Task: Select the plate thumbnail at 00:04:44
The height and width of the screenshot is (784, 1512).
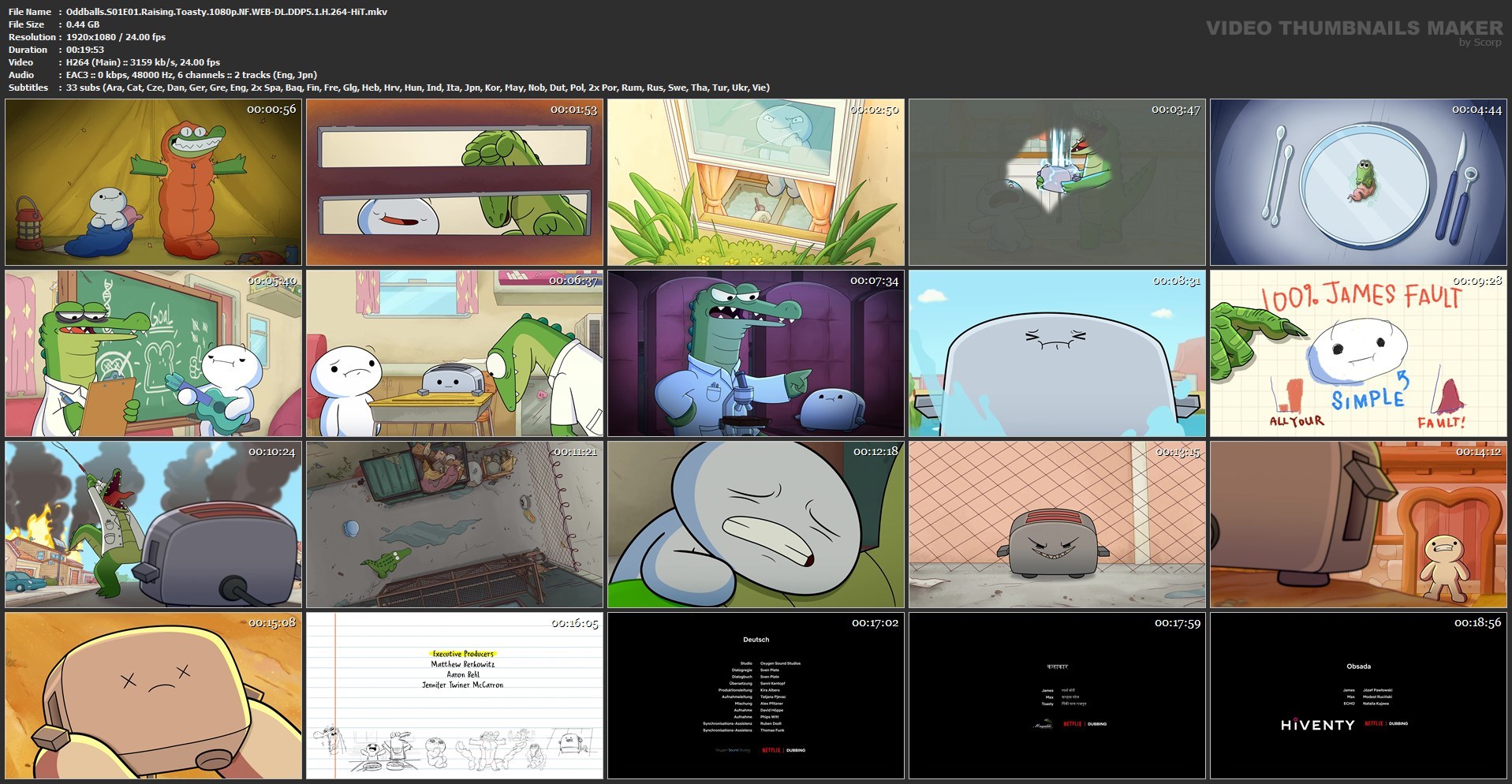Action: coord(1359,182)
